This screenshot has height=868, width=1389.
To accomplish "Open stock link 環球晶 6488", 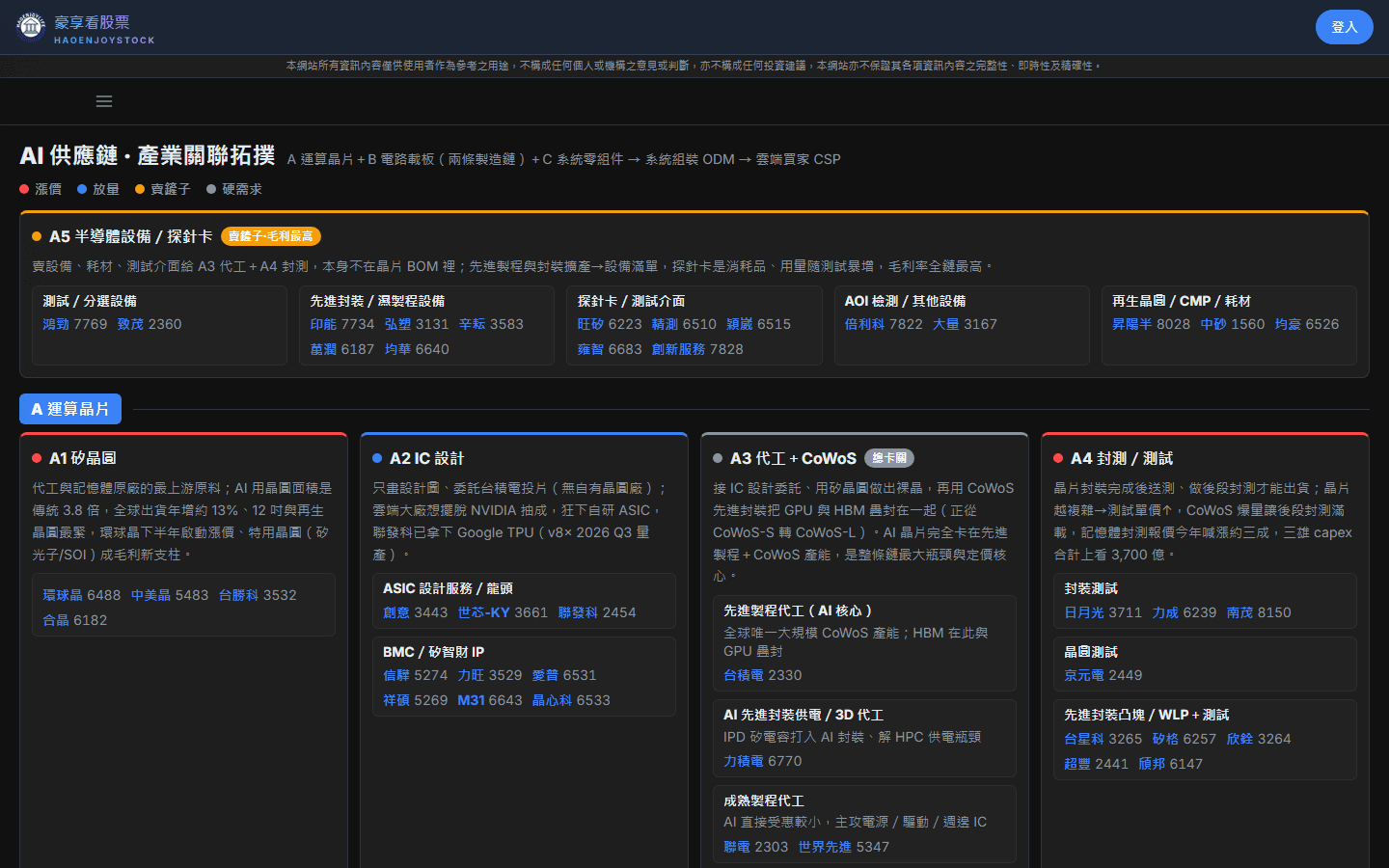I will pyautogui.click(x=82, y=595).
